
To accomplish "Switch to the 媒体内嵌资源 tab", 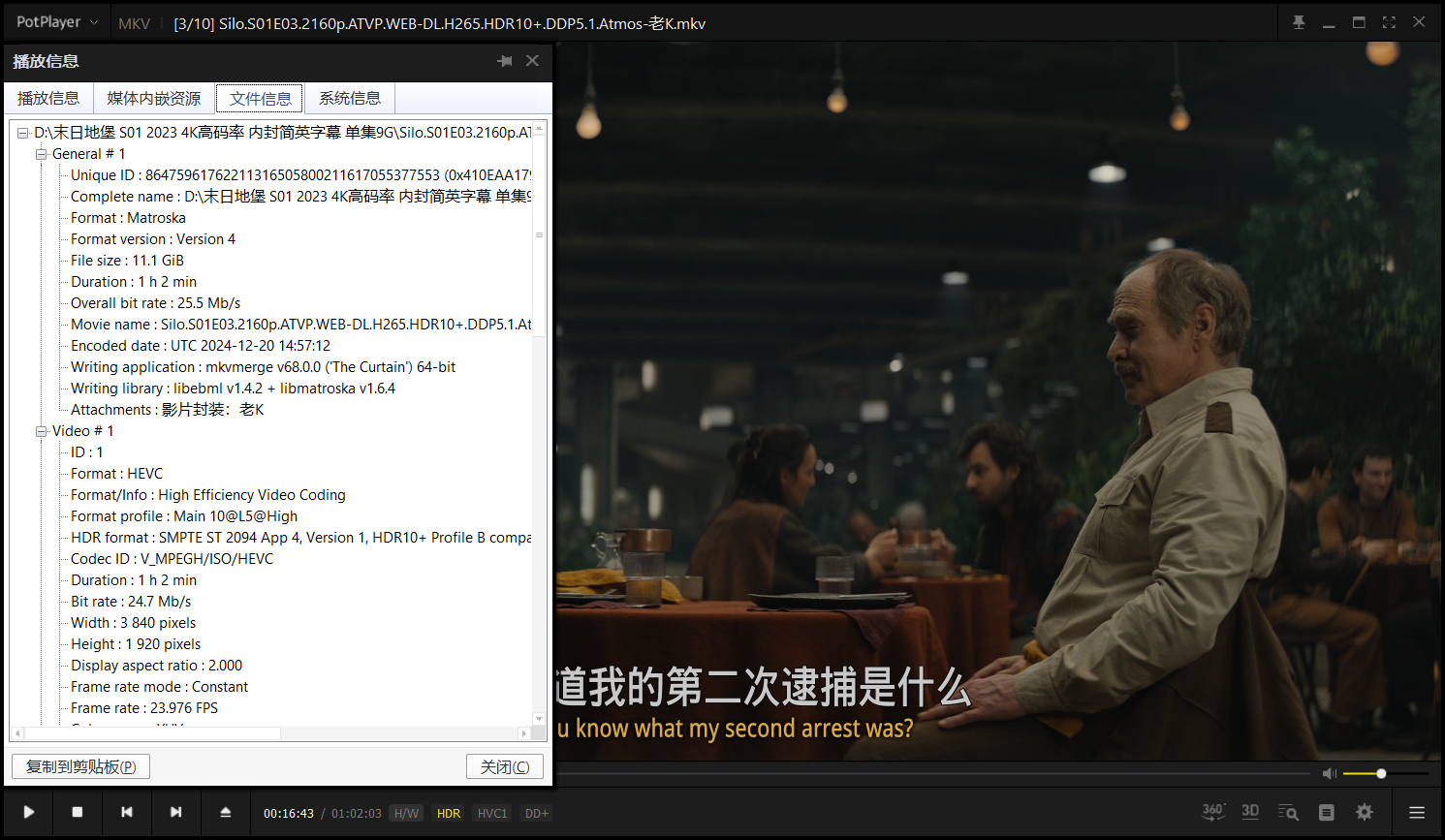I will click(154, 98).
